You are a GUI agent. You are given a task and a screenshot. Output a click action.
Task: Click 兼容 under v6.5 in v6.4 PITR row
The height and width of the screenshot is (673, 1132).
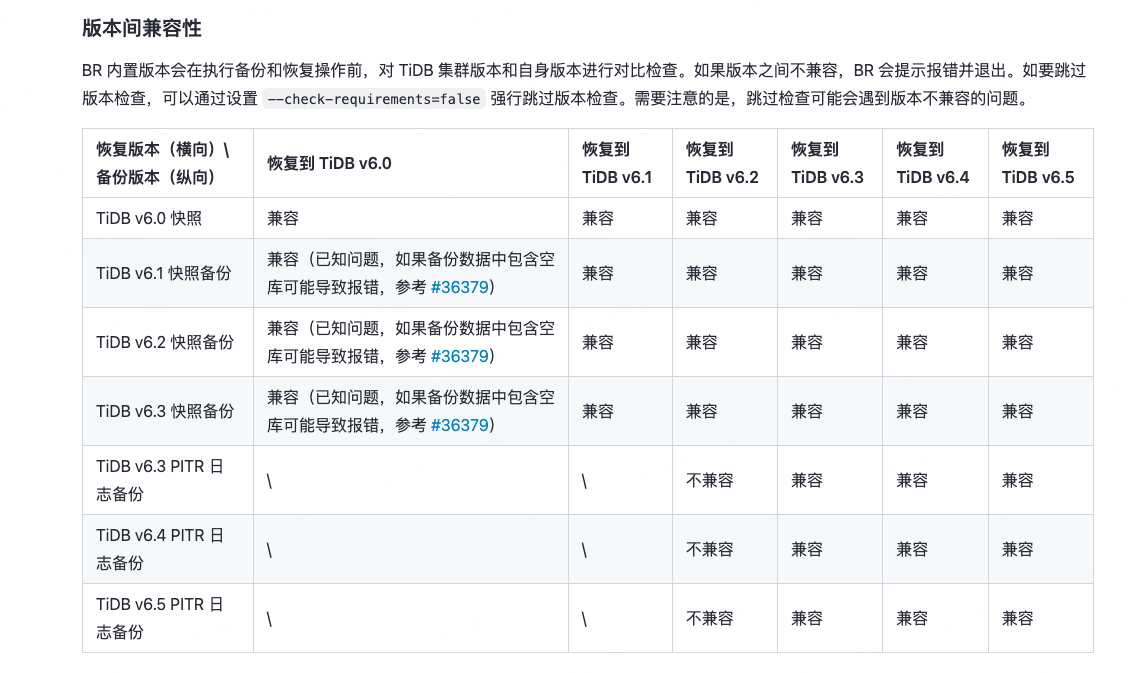(1018, 550)
